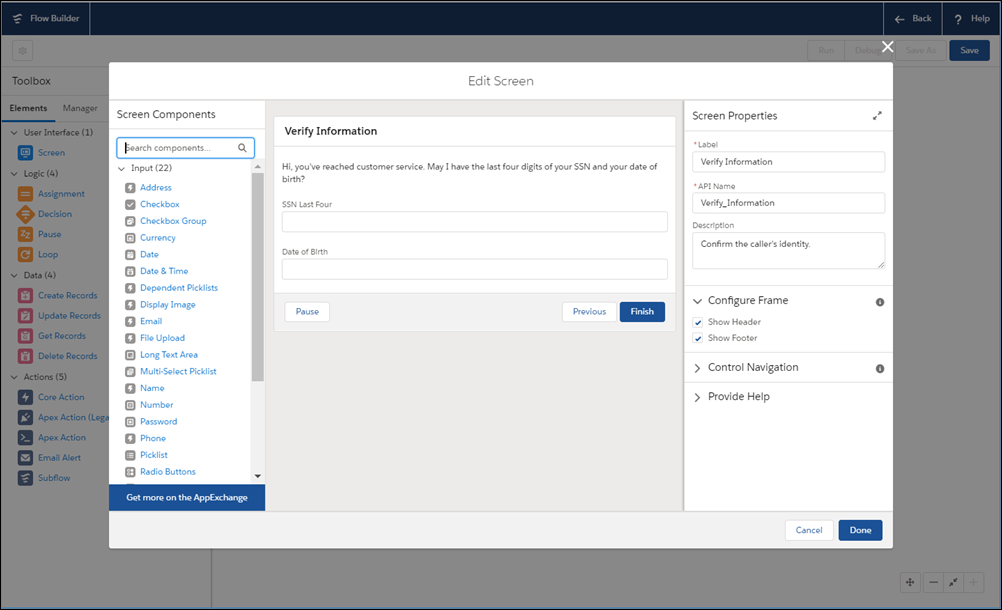Click the Screen element icon in Toolbox

[x=25, y=153]
